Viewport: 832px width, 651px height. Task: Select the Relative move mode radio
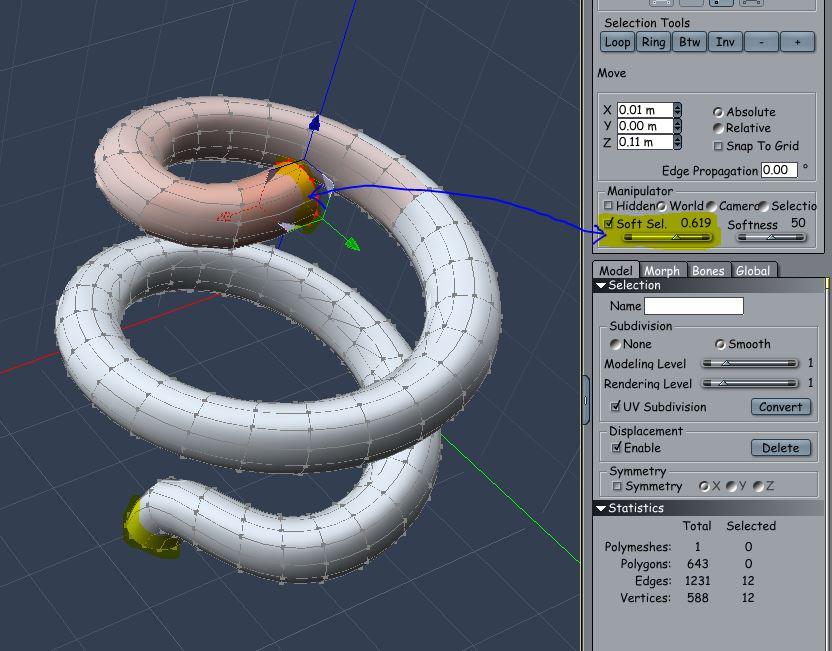click(x=718, y=128)
